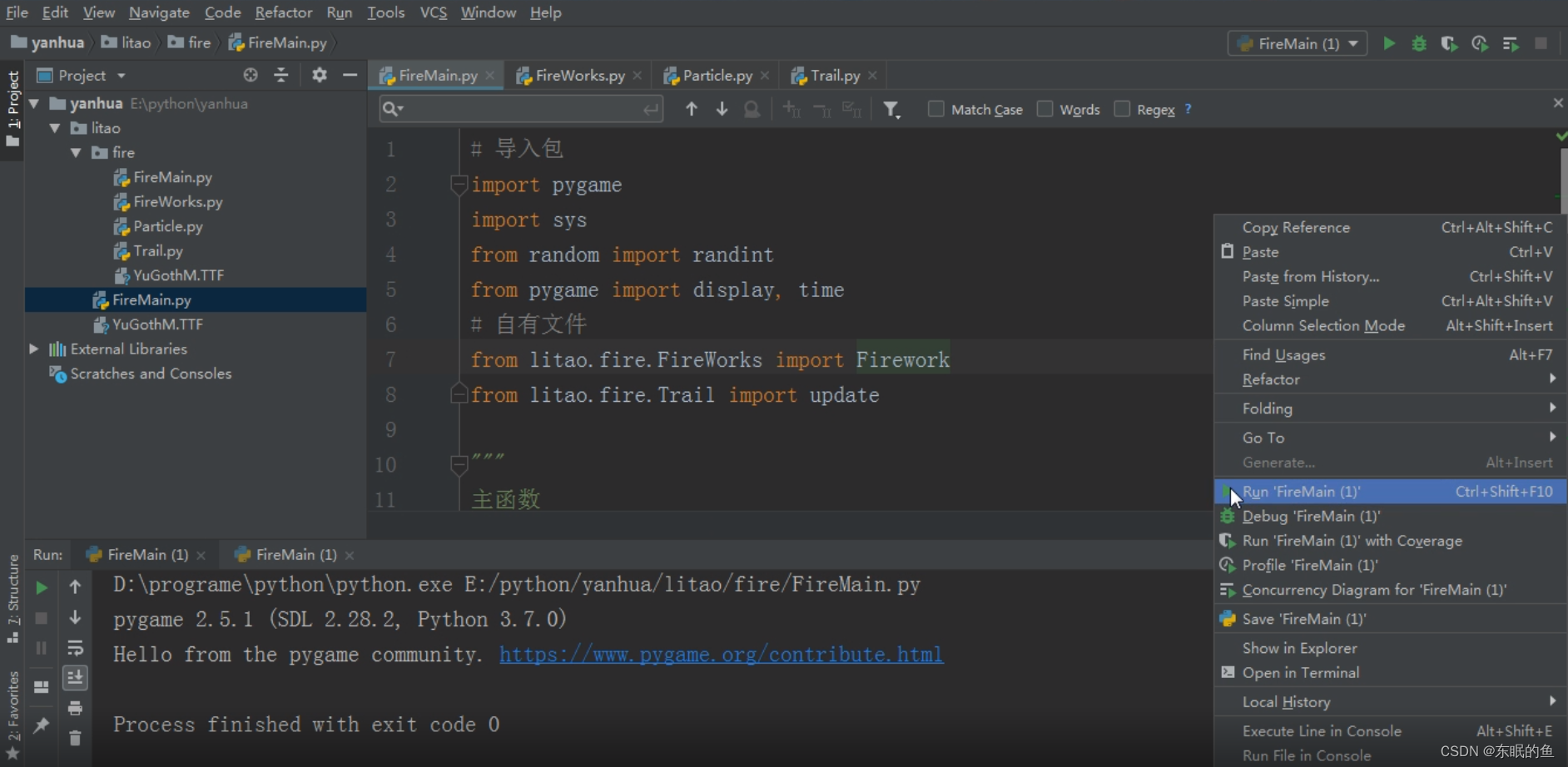Open the pygame contribute link

pos(721,655)
